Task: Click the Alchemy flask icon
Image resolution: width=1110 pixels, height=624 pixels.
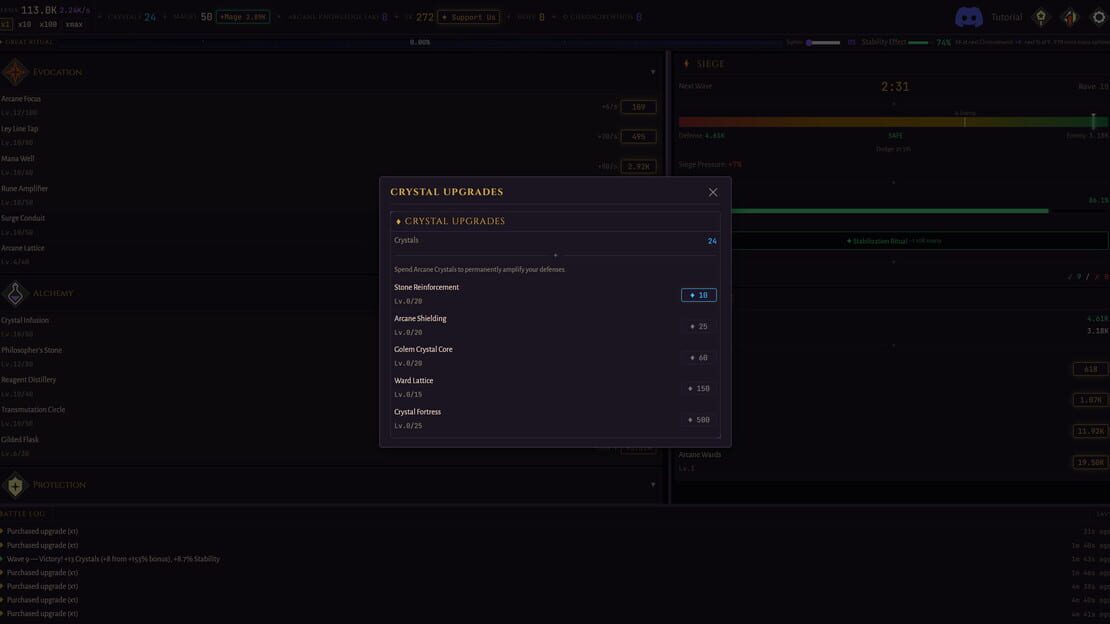Action: pos(15,293)
